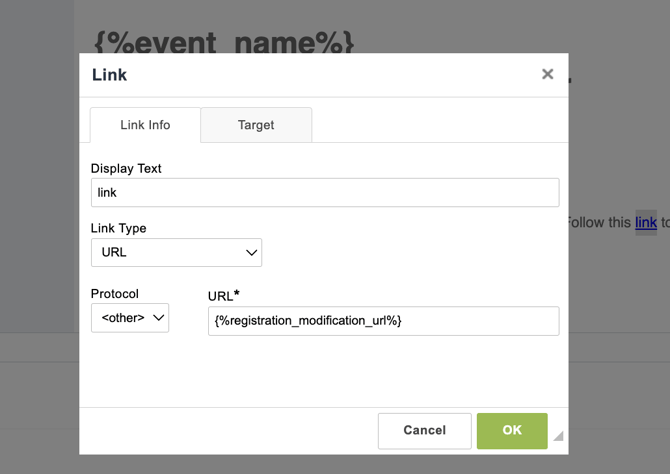Click the 'Follow this' text in the editor
The width and height of the screenshot is (670, 474).
point(599,223)
